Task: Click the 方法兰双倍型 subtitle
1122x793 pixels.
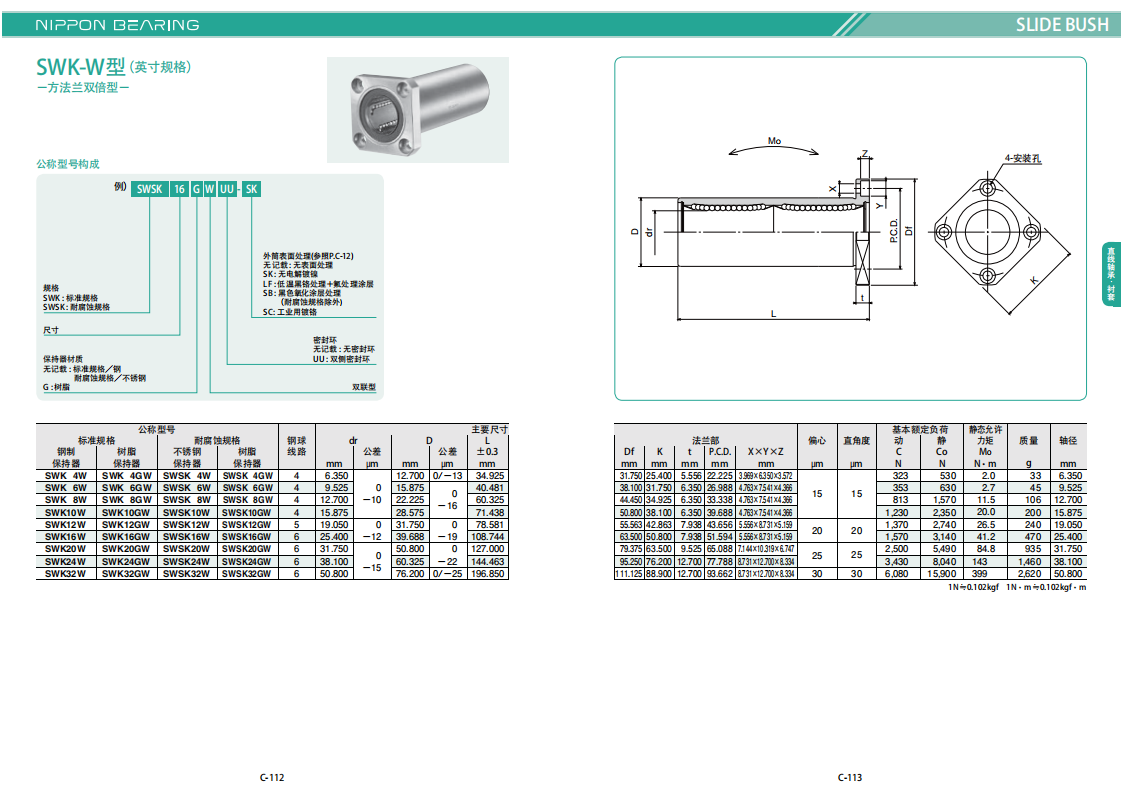Action: pyautogui.click(x=83, y=88)
